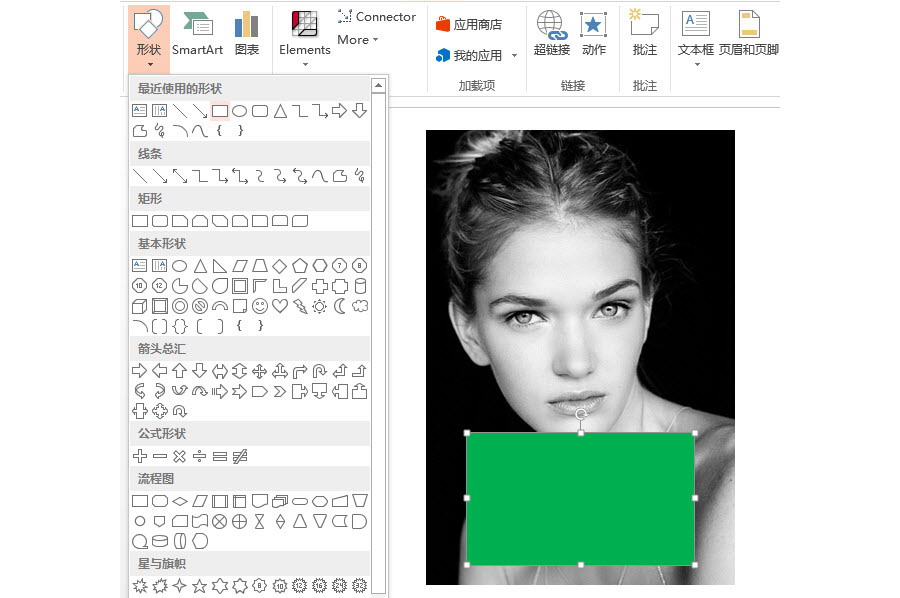Choose the ellipse in recently used shapes
Viewport: 900px width, 598px height.
tap(240, 111)
